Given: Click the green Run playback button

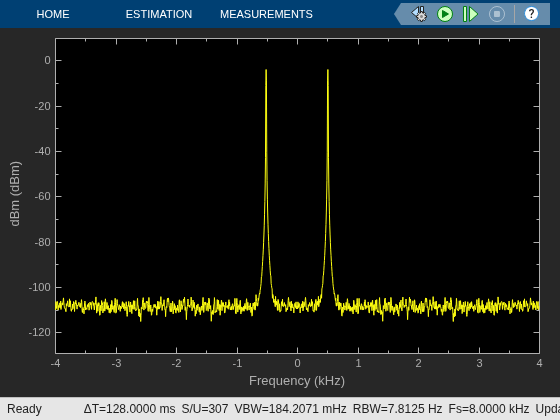Looking at the screenshot, I should 445,14.
